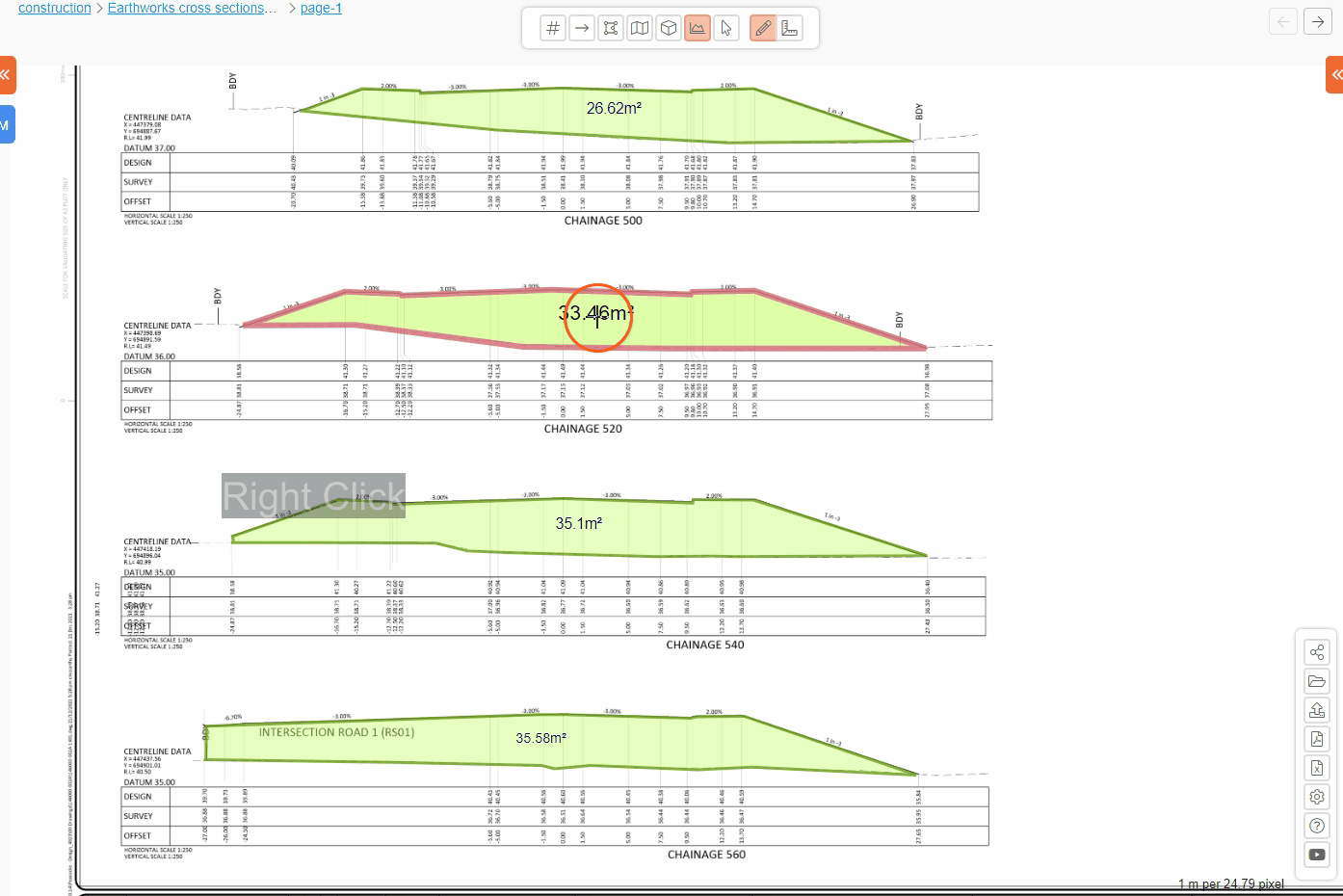This screenshot has height=896, width=1343.
Task: Click the share icon in side panel
Action: tap(1317, 652)
